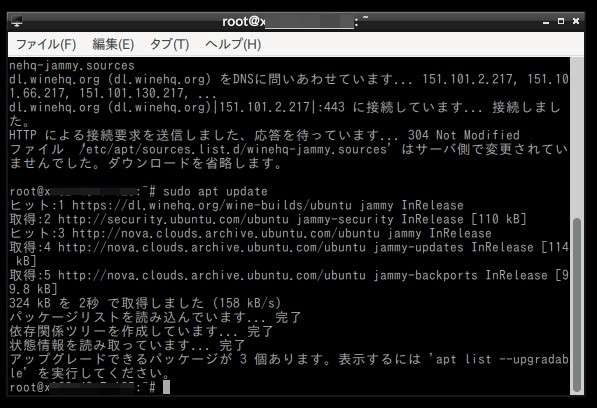Open the ファイル(F) menu
597x408 pixels.
click(46, 45)
